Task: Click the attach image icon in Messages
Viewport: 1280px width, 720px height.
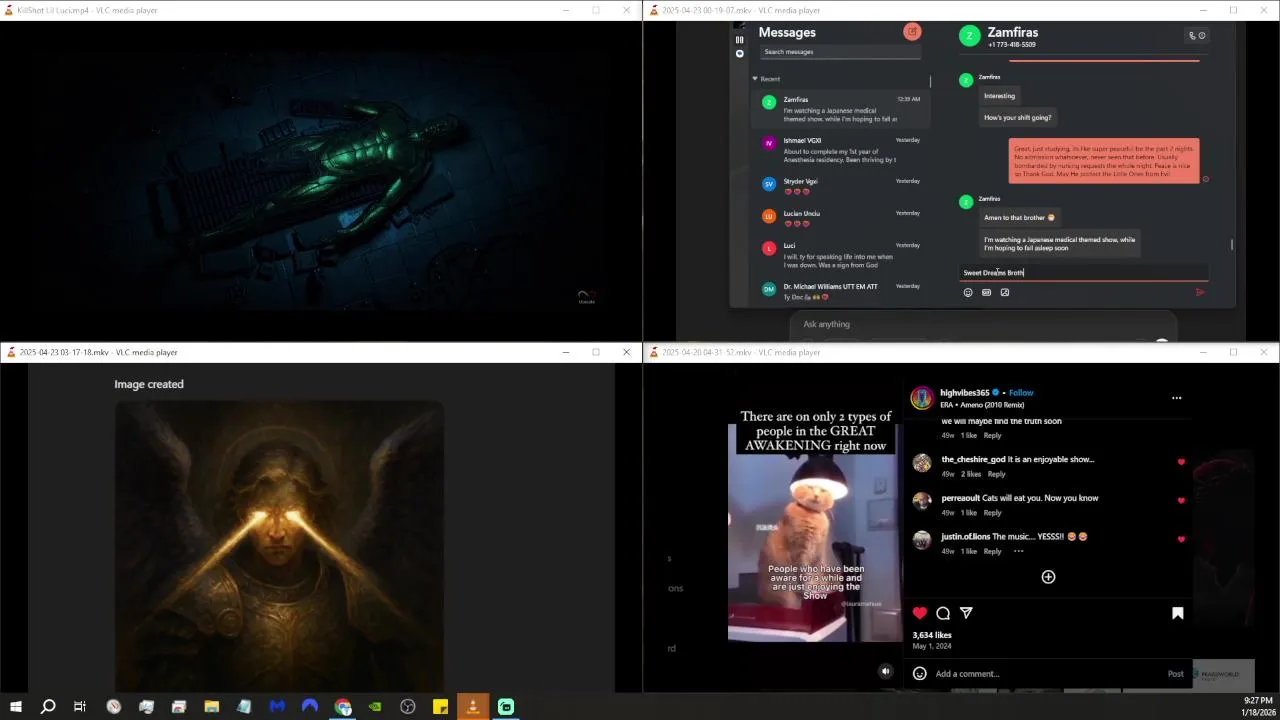Action: click(1005, 292)
